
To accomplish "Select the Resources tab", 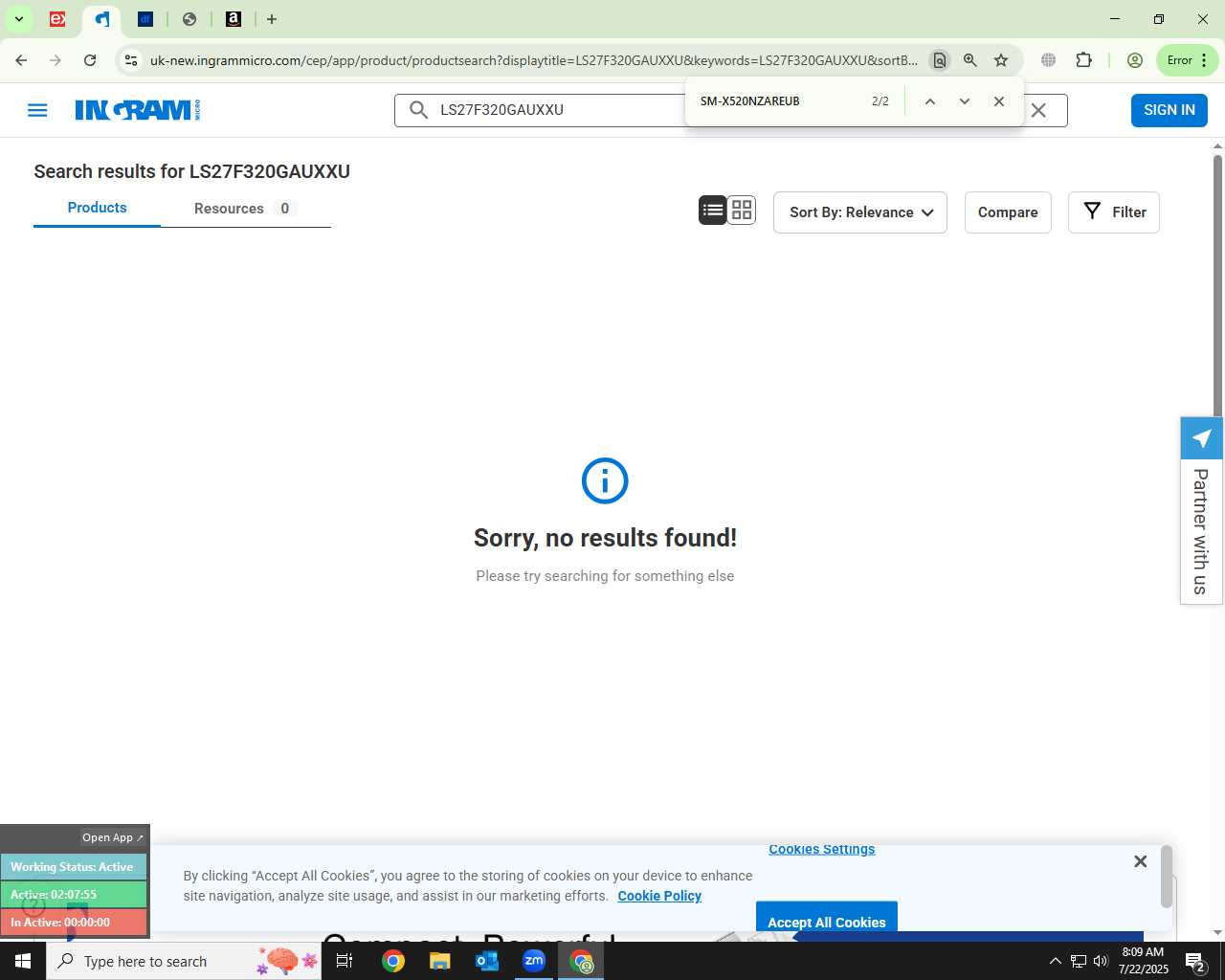I will coord(245,209).
